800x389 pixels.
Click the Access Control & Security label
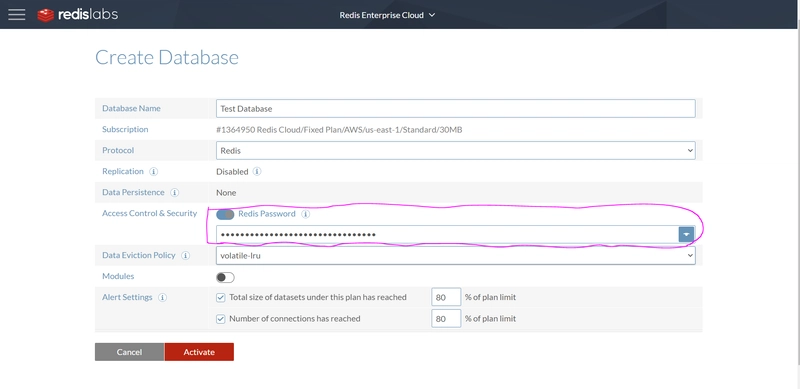coord(149,213)
